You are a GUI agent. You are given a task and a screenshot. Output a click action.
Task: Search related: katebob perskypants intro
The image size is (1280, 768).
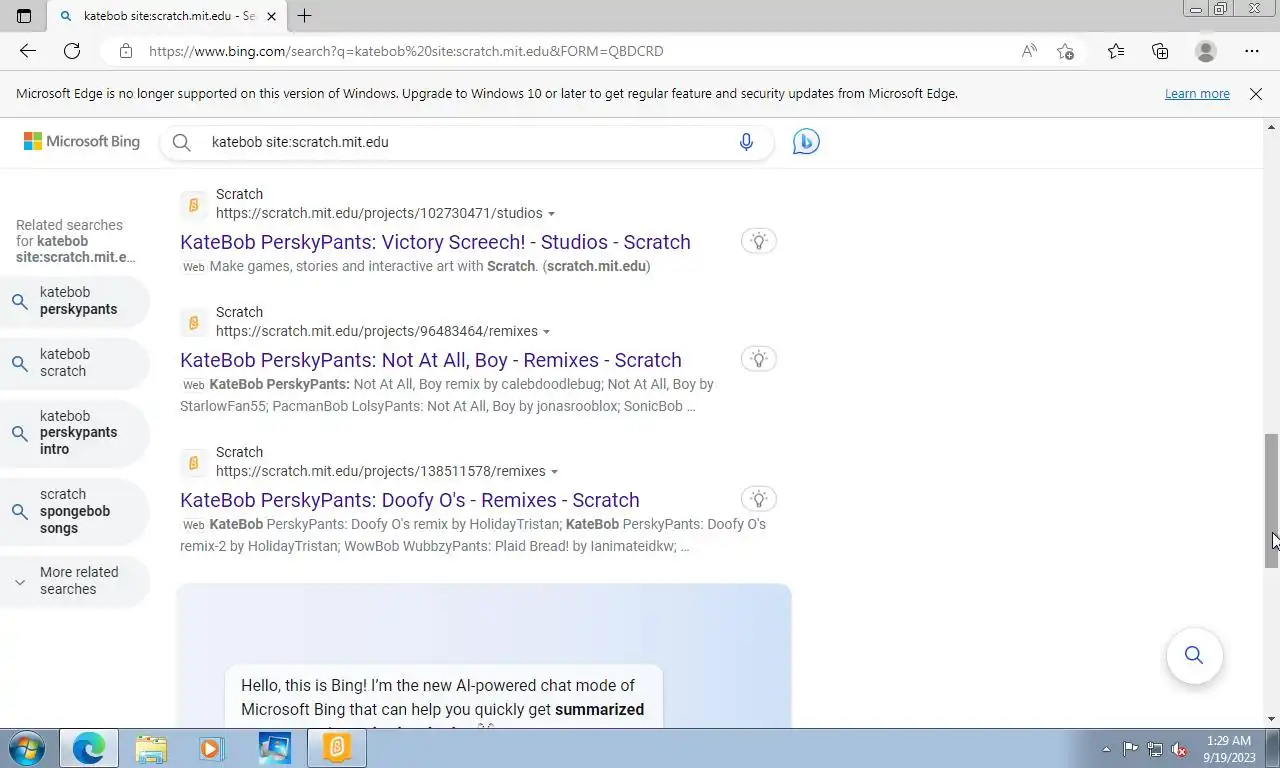click(75, 433)
